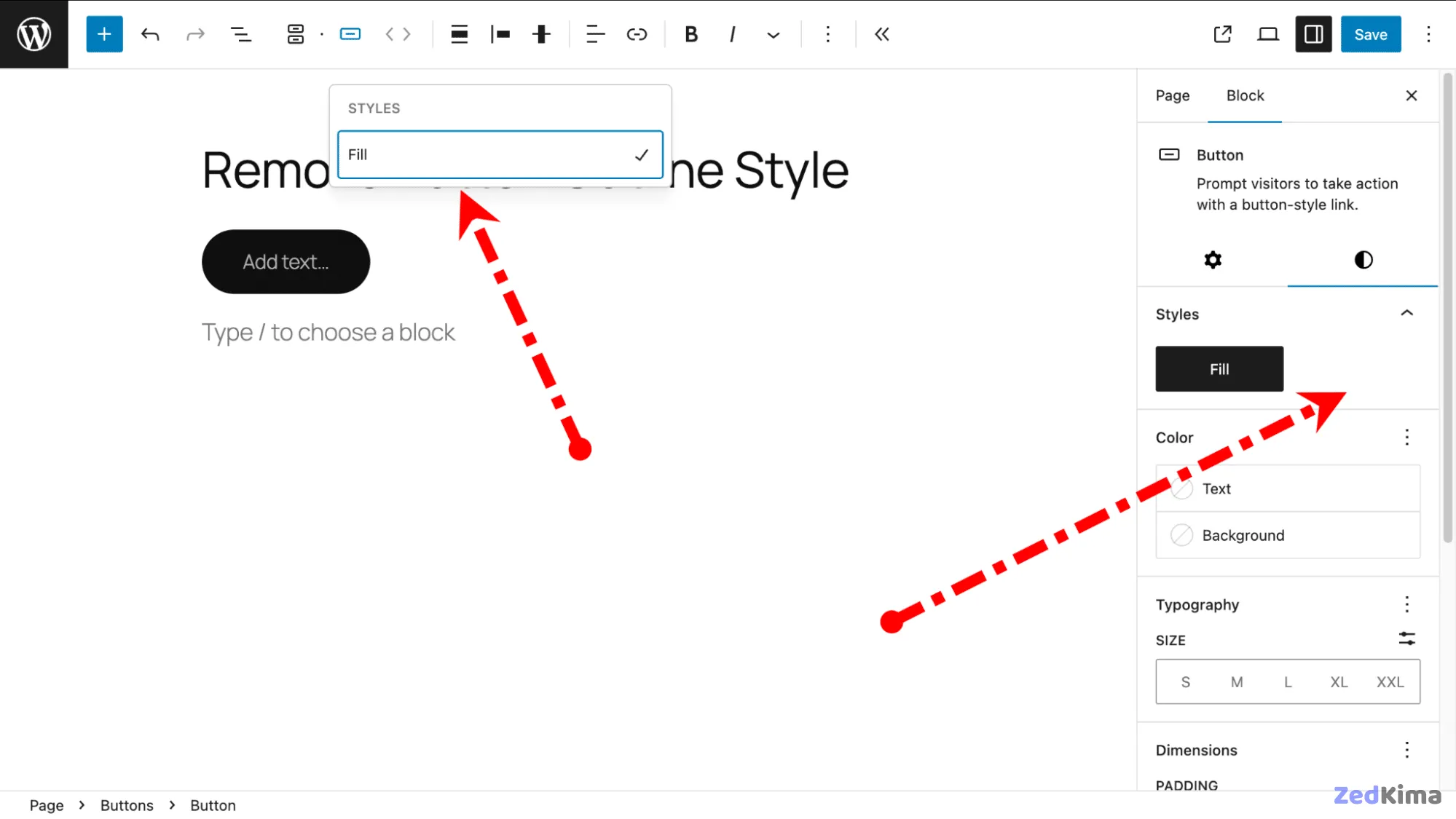Click the Add text button placeholder
1456x819 pixels.
286,261
